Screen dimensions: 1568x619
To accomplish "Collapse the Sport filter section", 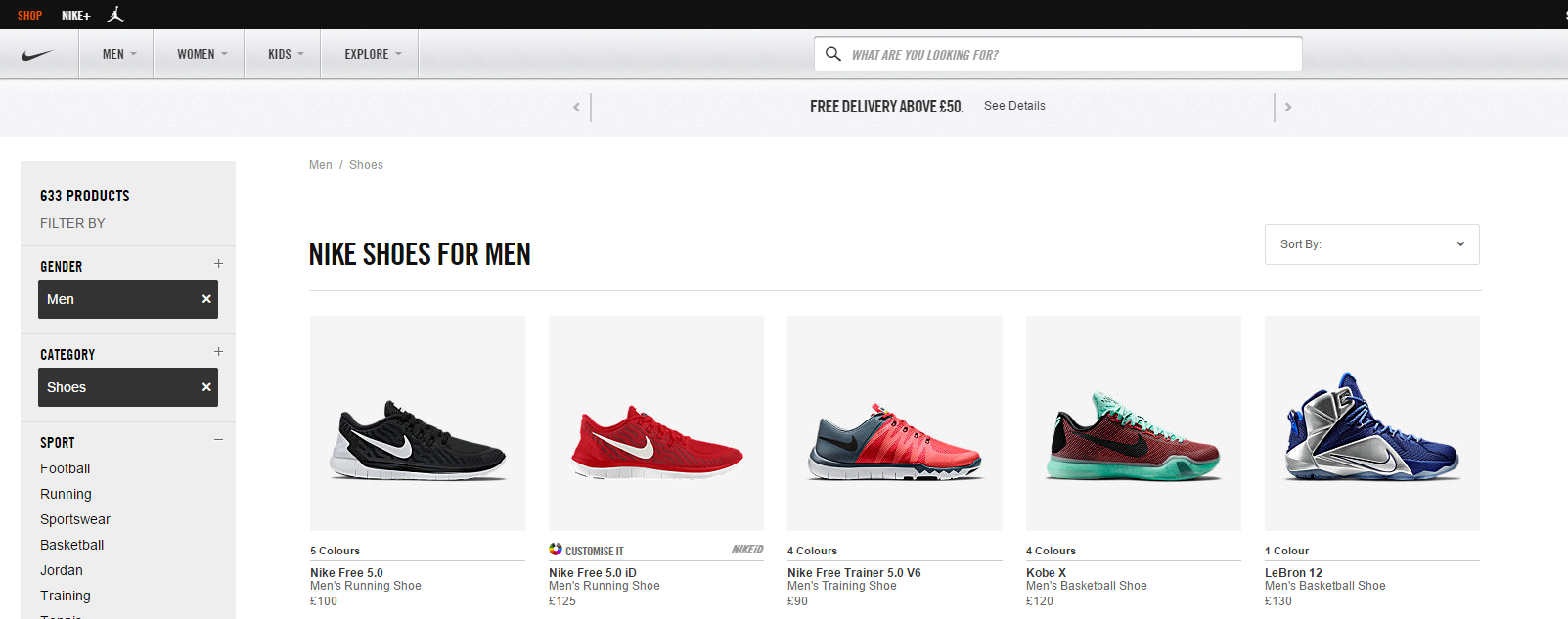I will (218, 440).
